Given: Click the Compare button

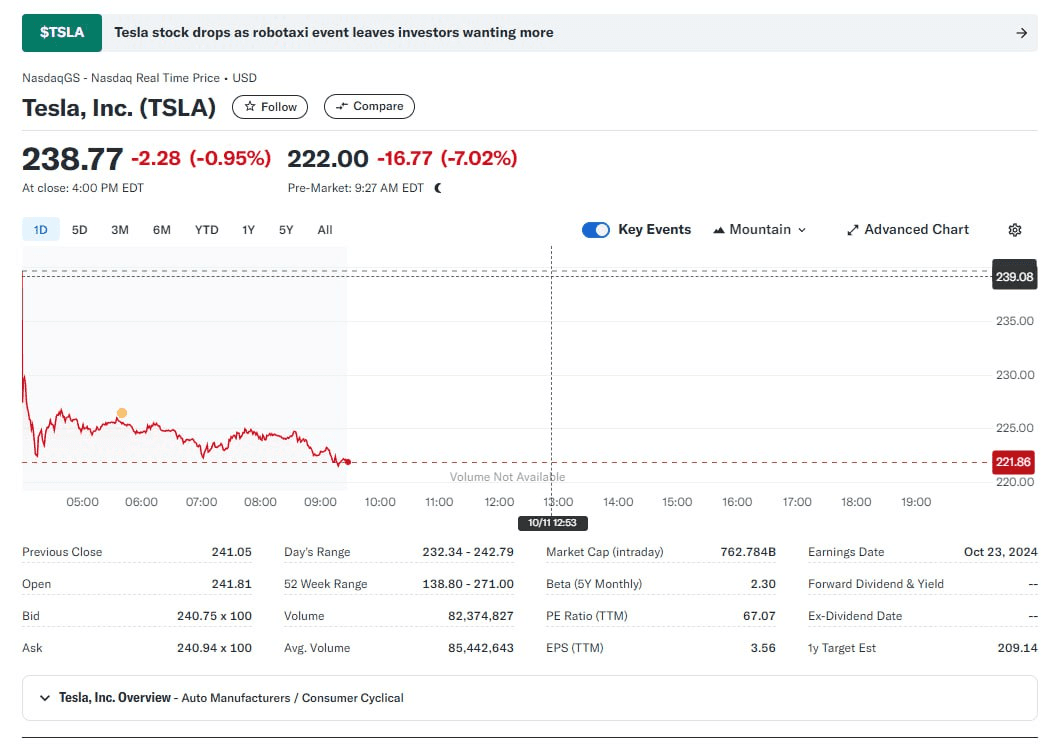Looking at the screenshot, I should (x=369, y=107).
